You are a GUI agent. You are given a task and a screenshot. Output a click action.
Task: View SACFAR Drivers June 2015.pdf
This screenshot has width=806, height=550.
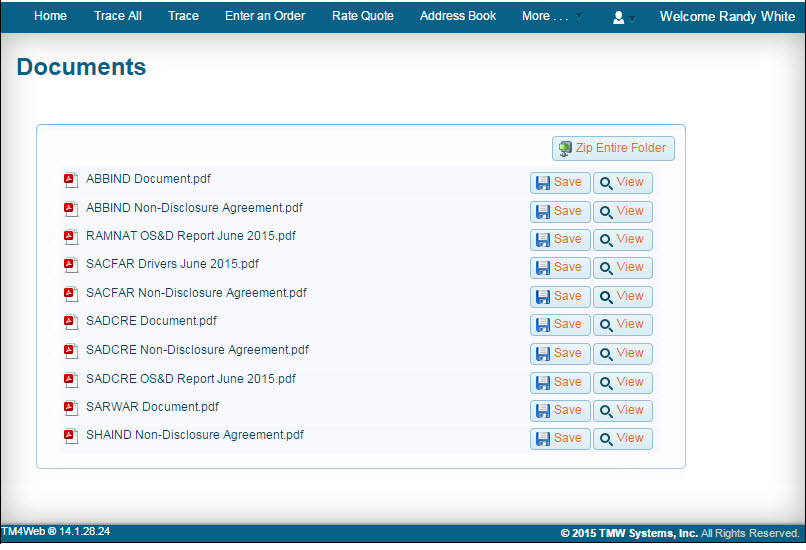(x=622, y=267)
